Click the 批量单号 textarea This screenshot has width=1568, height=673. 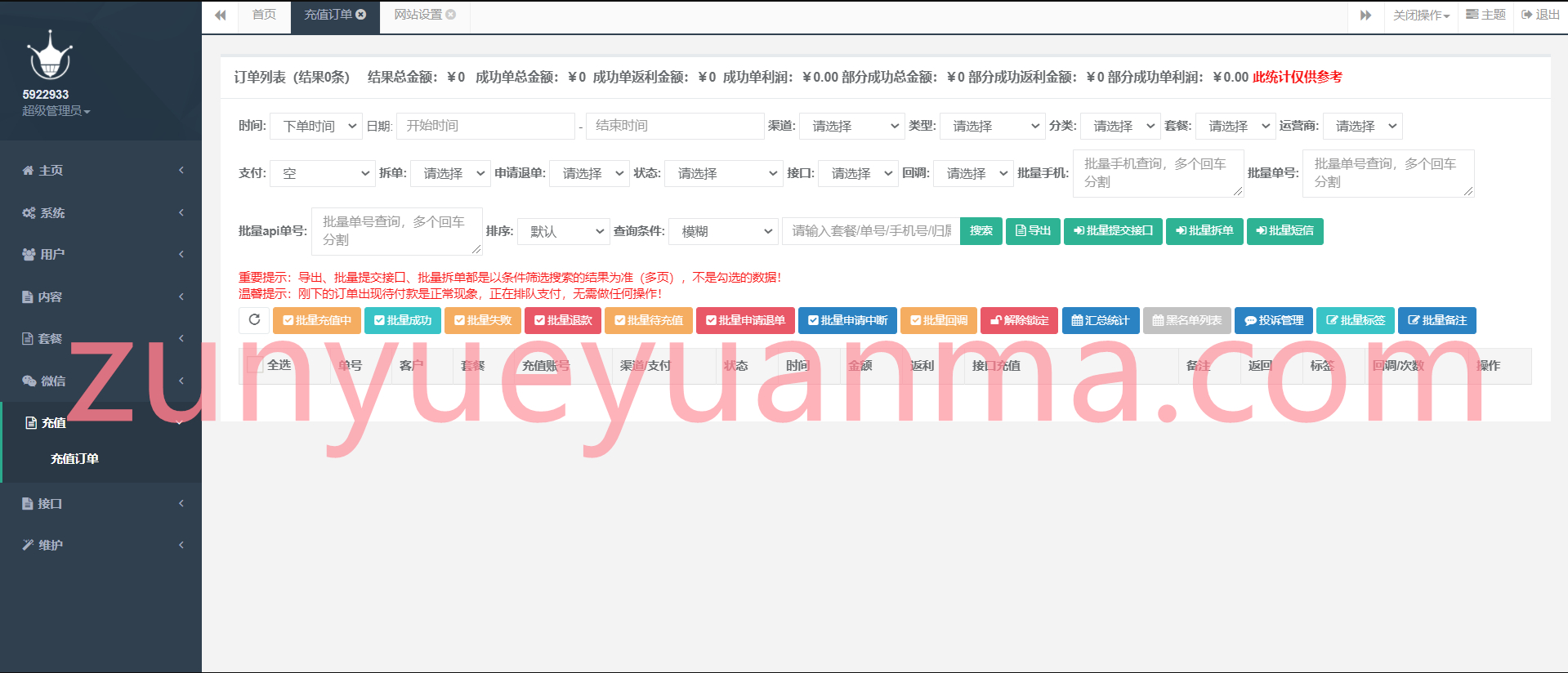point(1388,173)
